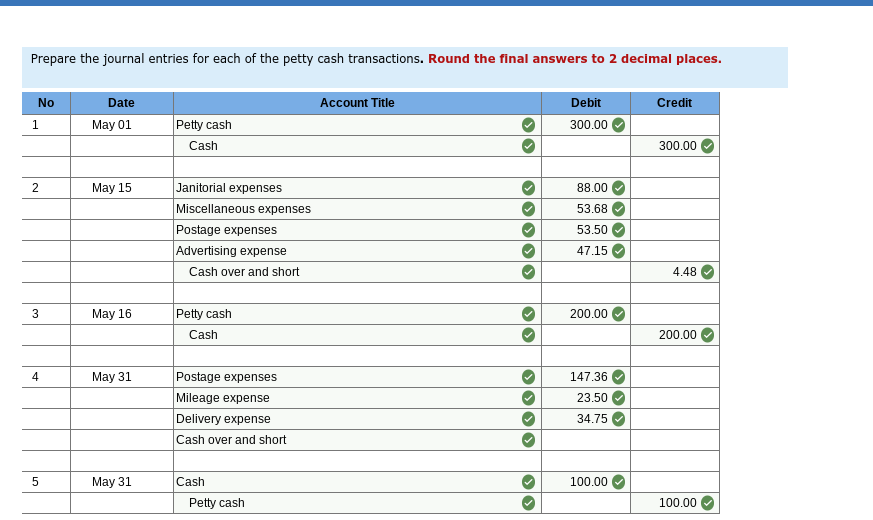Screen dimensions: 873x520
Task: Click the Cash credit line under May 16
Action: (x=357, y=335)
